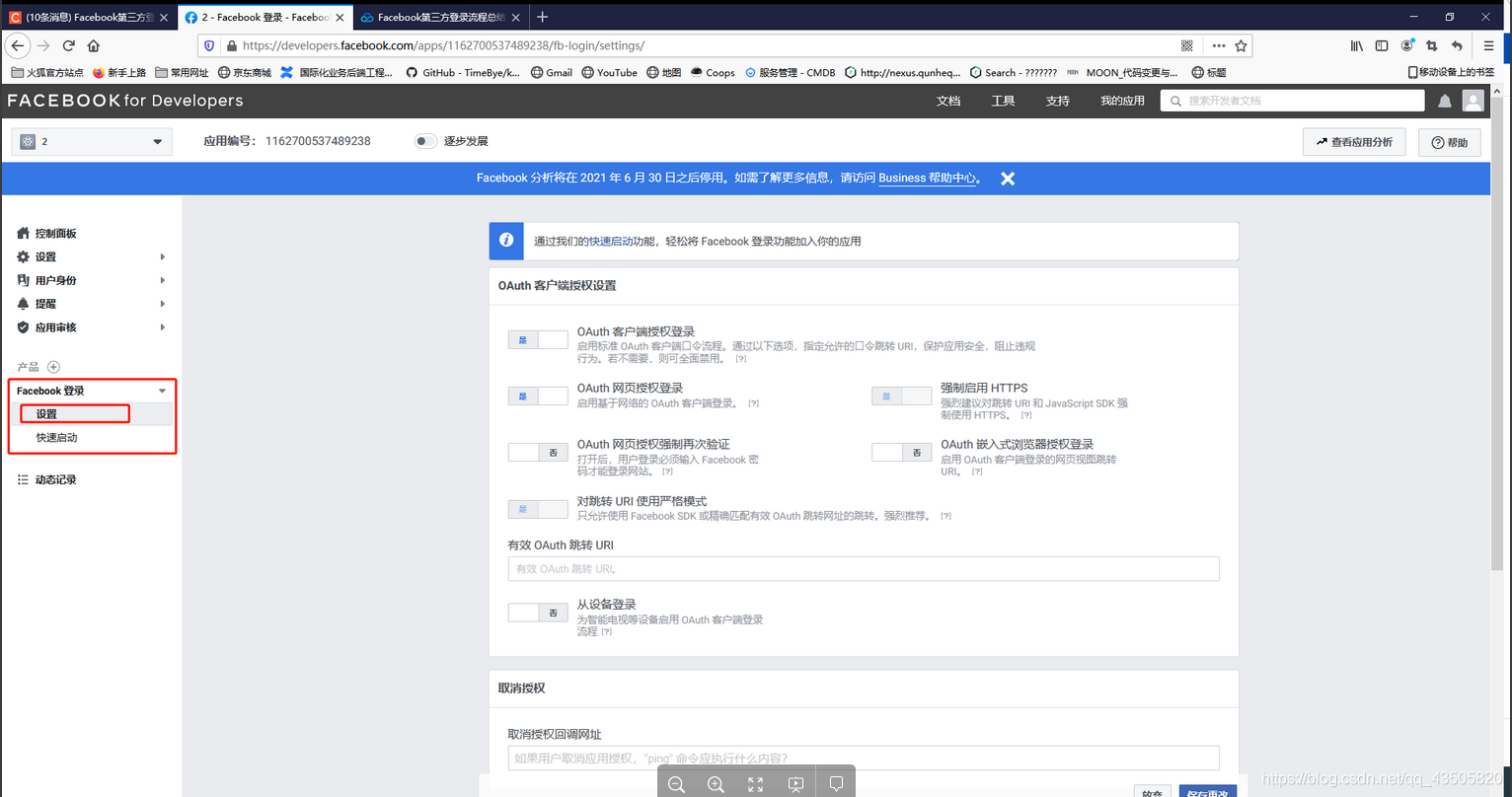Open the YouTube bookmark
The height and width of the screenshot is (797, 1512).
pos(609,72)
